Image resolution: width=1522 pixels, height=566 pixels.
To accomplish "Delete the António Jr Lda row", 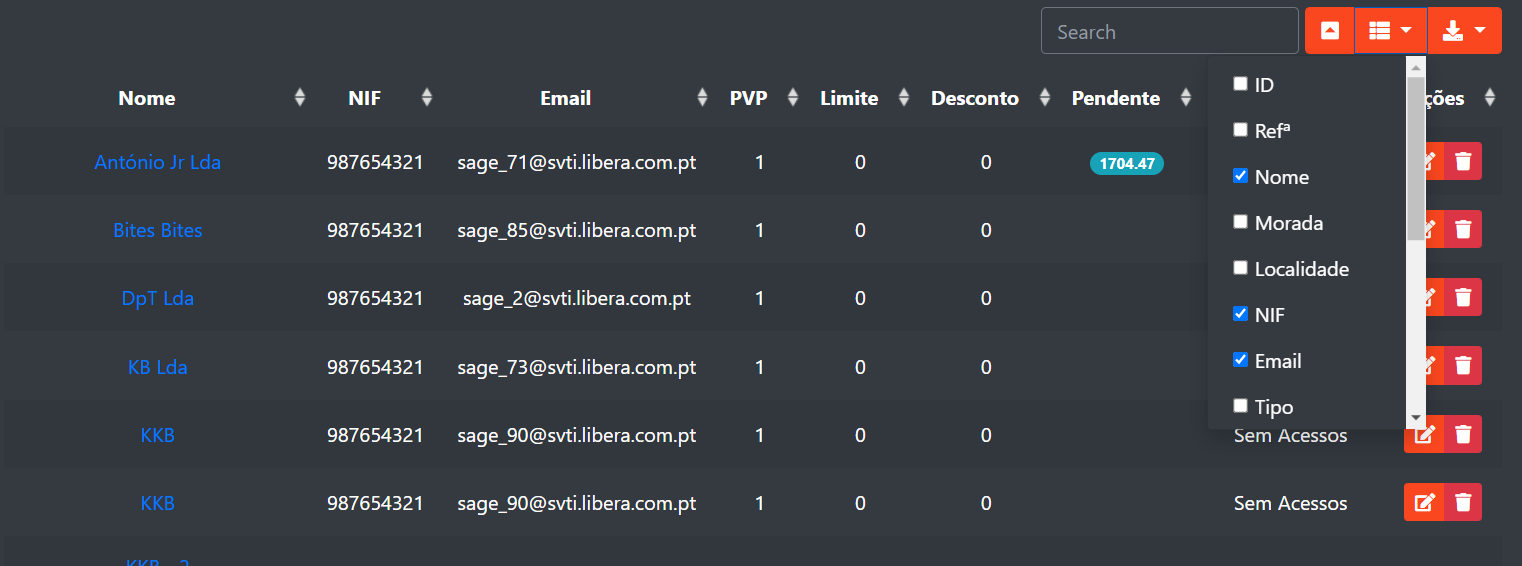I will pyautogui.click(x=1463, y=162).
